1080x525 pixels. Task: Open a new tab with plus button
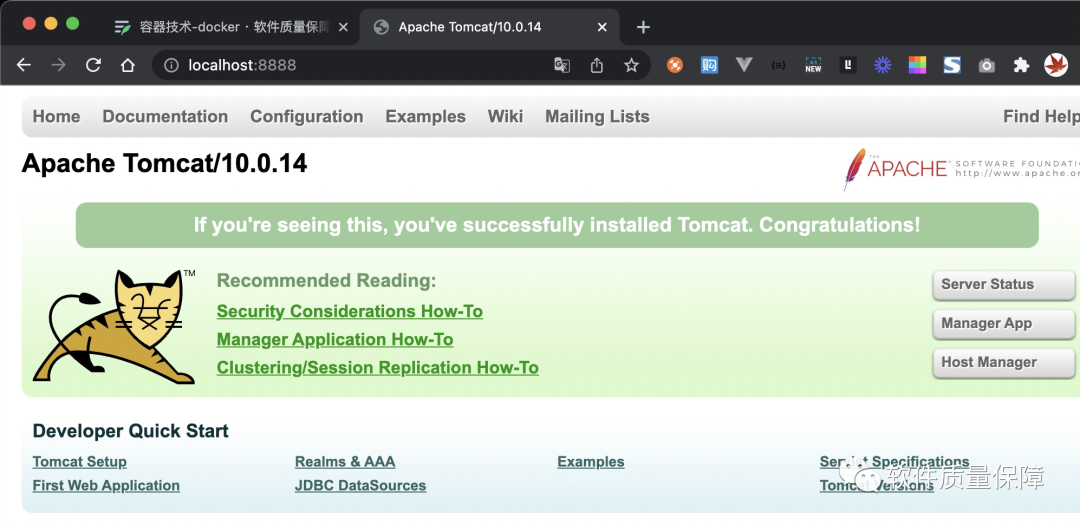click(x=643, y=27)
